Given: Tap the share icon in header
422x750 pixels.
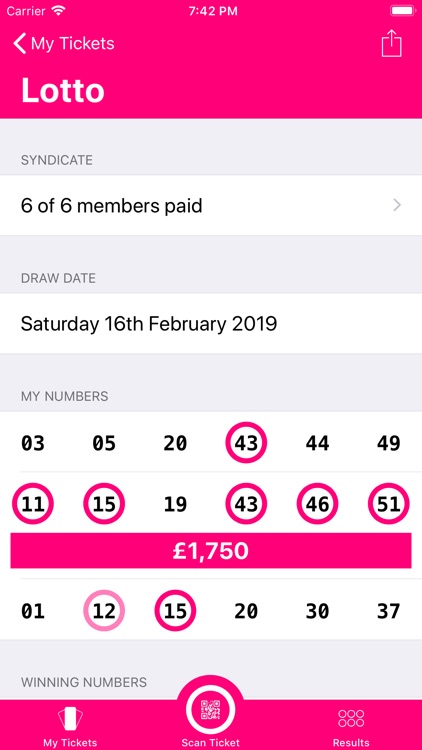Looking at the screenshot, I should [x=391, y=44].
